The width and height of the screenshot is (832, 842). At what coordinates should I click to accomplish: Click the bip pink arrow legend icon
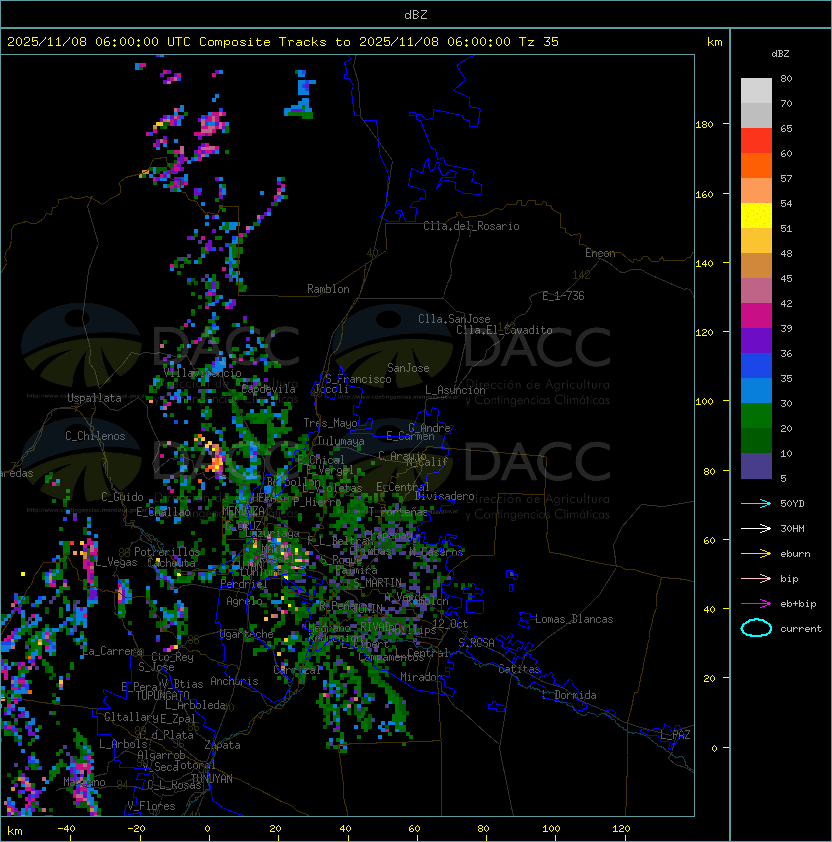[x=756, y=578]
